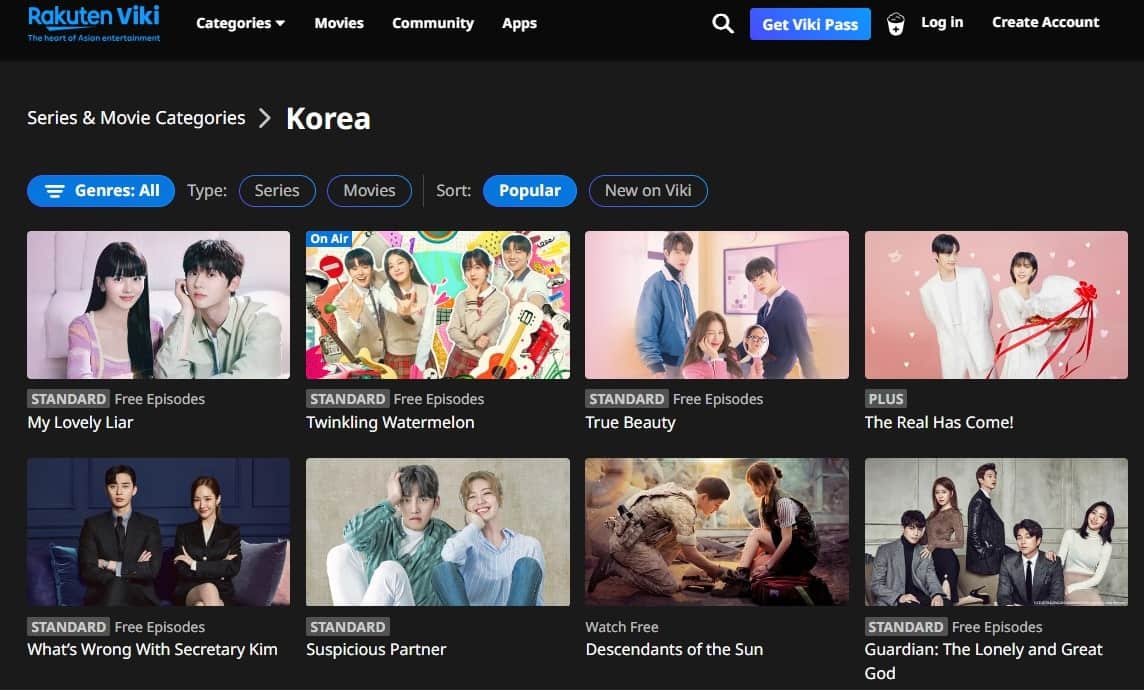Select the Descendants of the Sun thumbnail
1144x692 pixels.
(716, 532)
